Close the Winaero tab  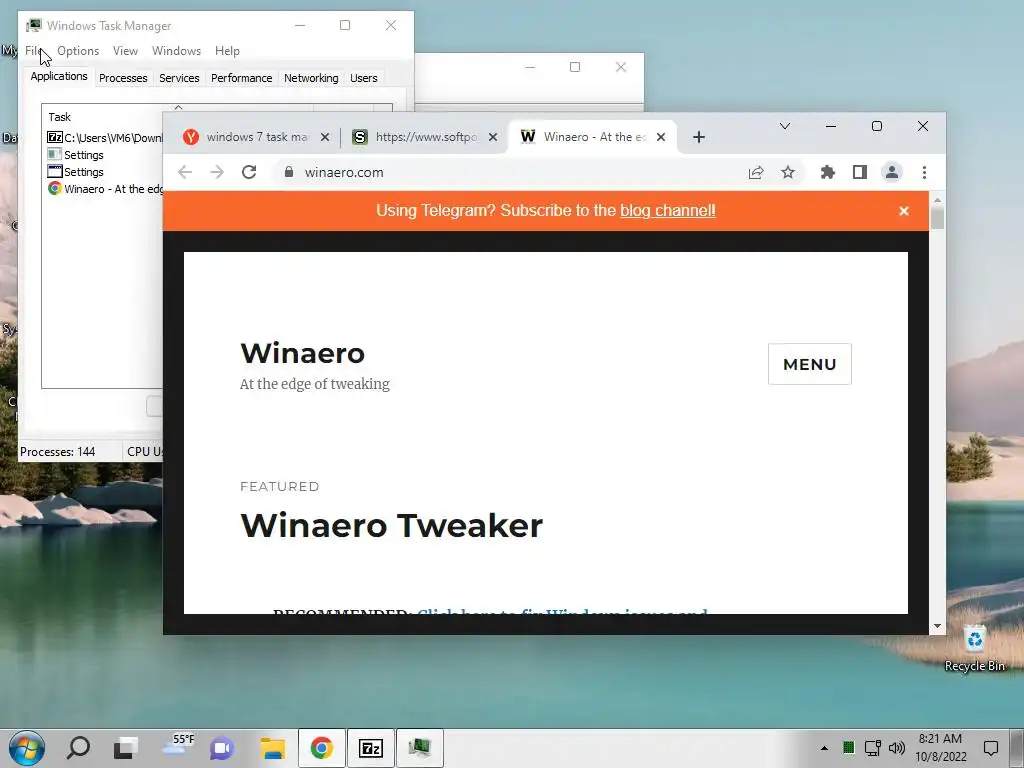(661, 137)
